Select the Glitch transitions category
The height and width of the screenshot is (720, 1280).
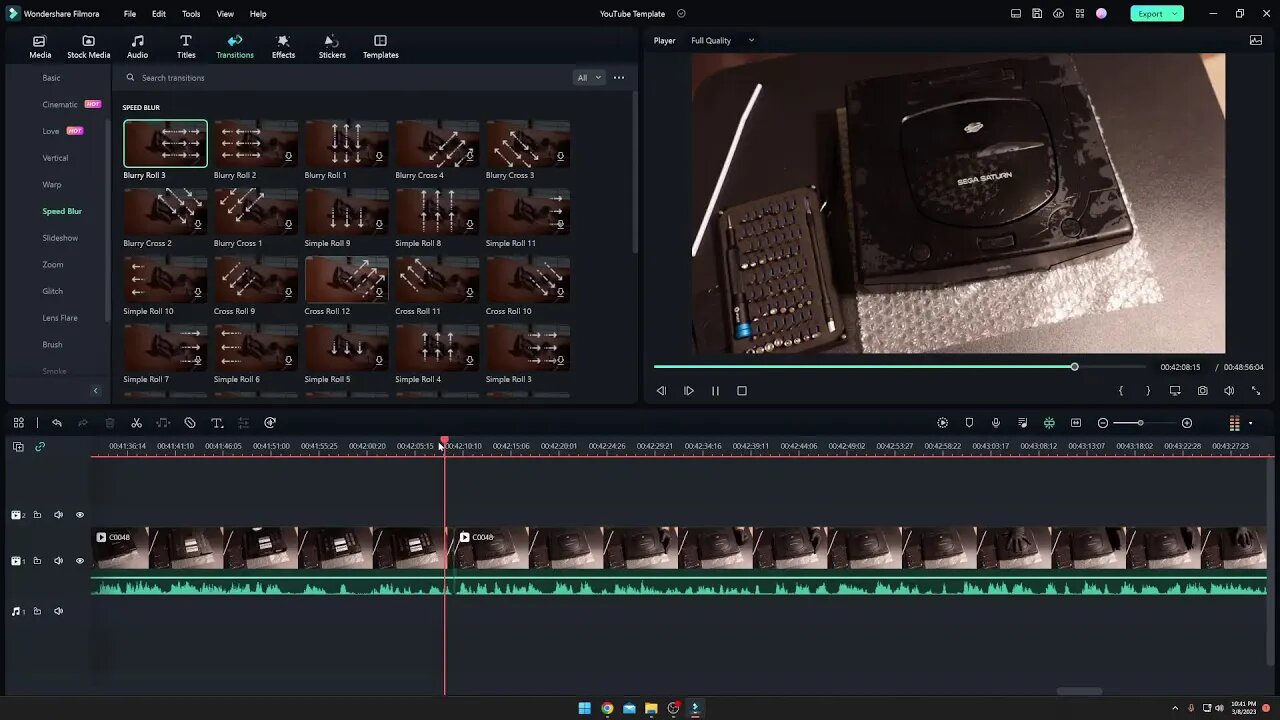pos(53,291)
